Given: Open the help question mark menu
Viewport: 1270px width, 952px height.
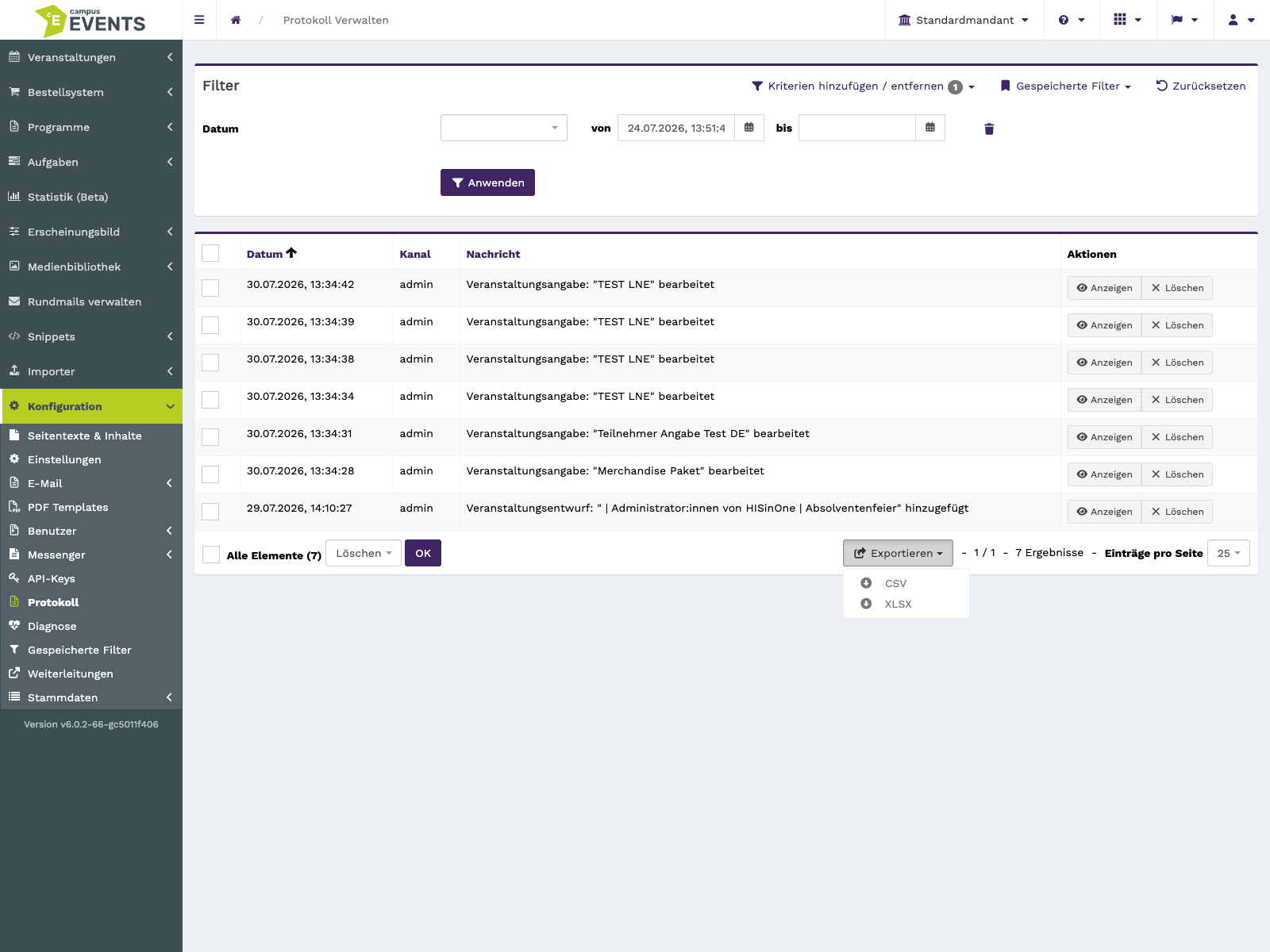Looking at the screenshot, I should pyautogui.click(x=1072, y=20).
